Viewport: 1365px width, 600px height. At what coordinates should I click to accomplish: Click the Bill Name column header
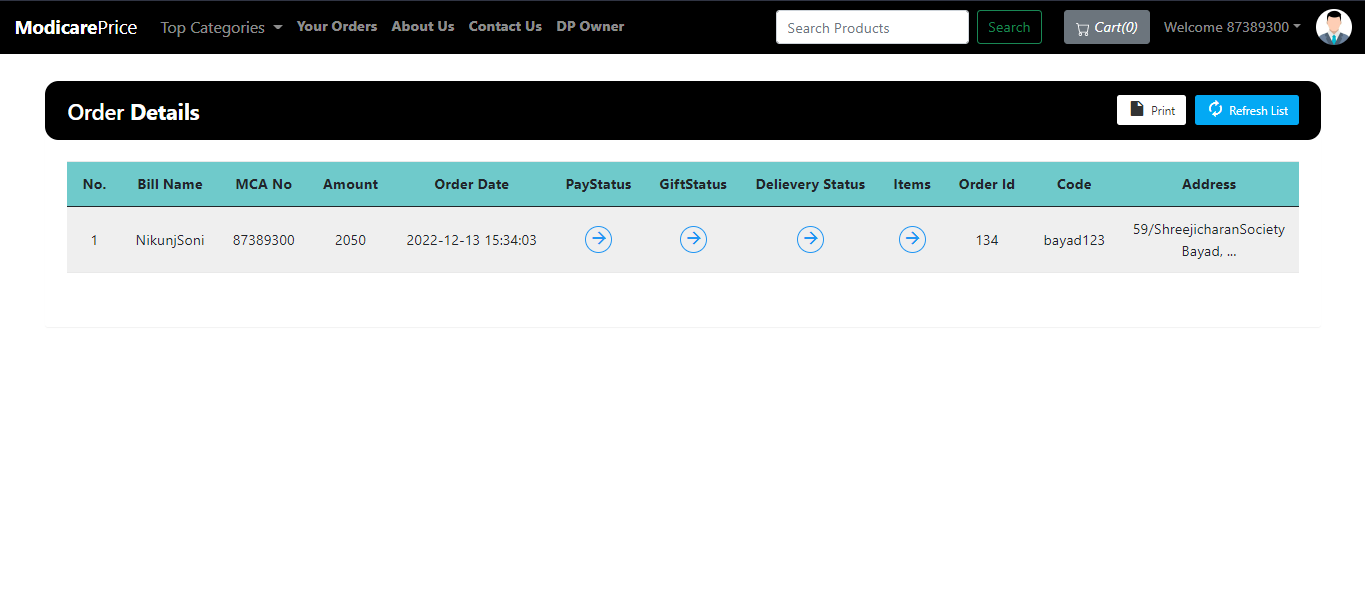170,184
